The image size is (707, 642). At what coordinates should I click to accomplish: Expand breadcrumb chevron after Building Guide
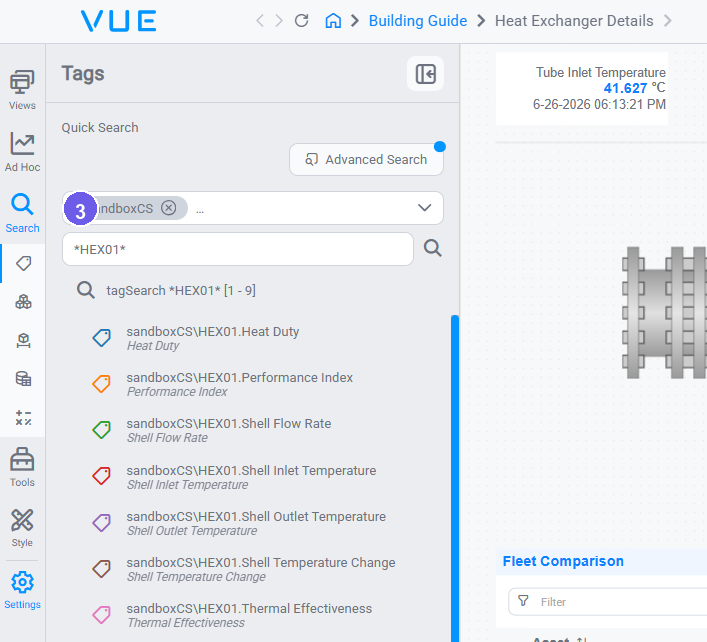coord(481,21)
